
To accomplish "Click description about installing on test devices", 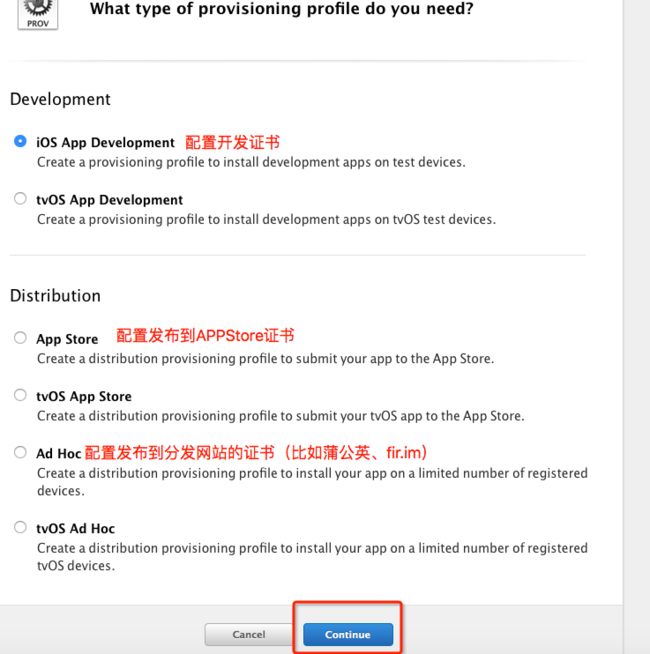I will [251, 162].
